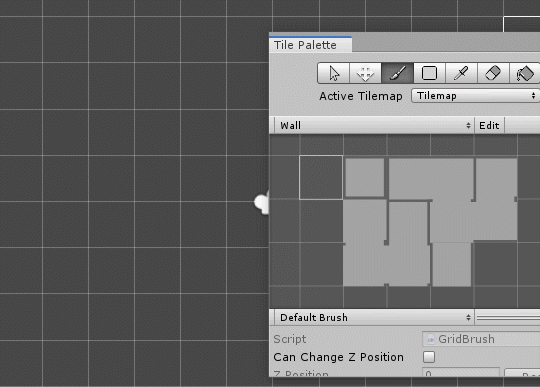Click the Edit palette button
540x387 pixels.
(489, 125)
